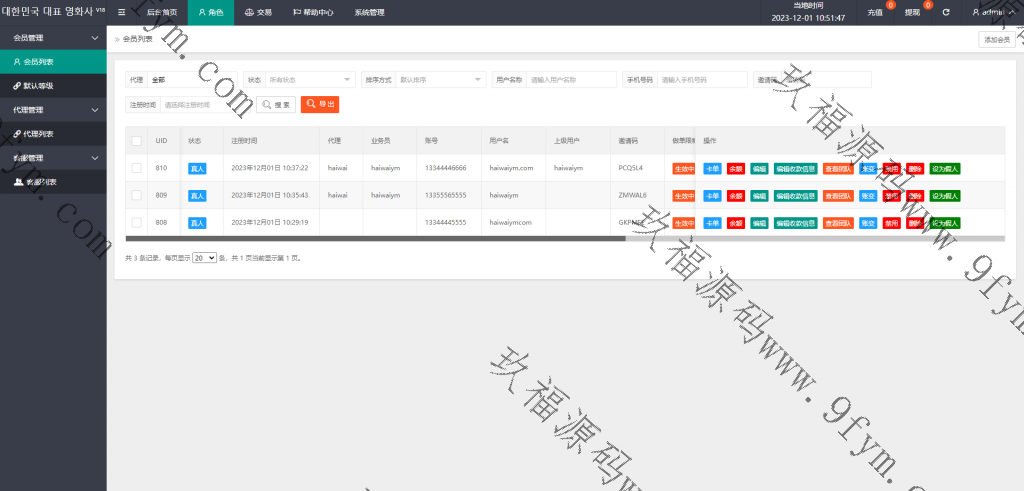
Task: Check the checkbox for UID 810 row
Action: 136,168
